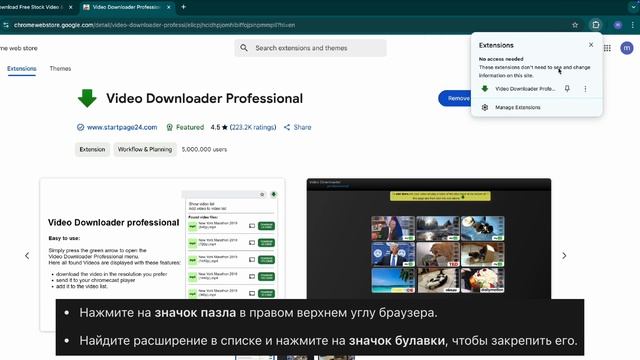Open a new browser tab
The image size is (640, 360).
pyautogui.click(x=183, y=7)
